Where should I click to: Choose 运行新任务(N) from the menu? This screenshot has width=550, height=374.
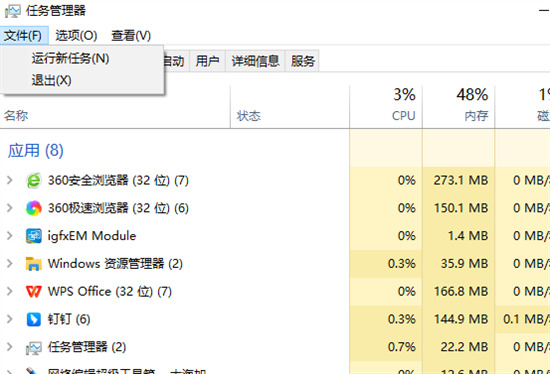click(82, 58)
